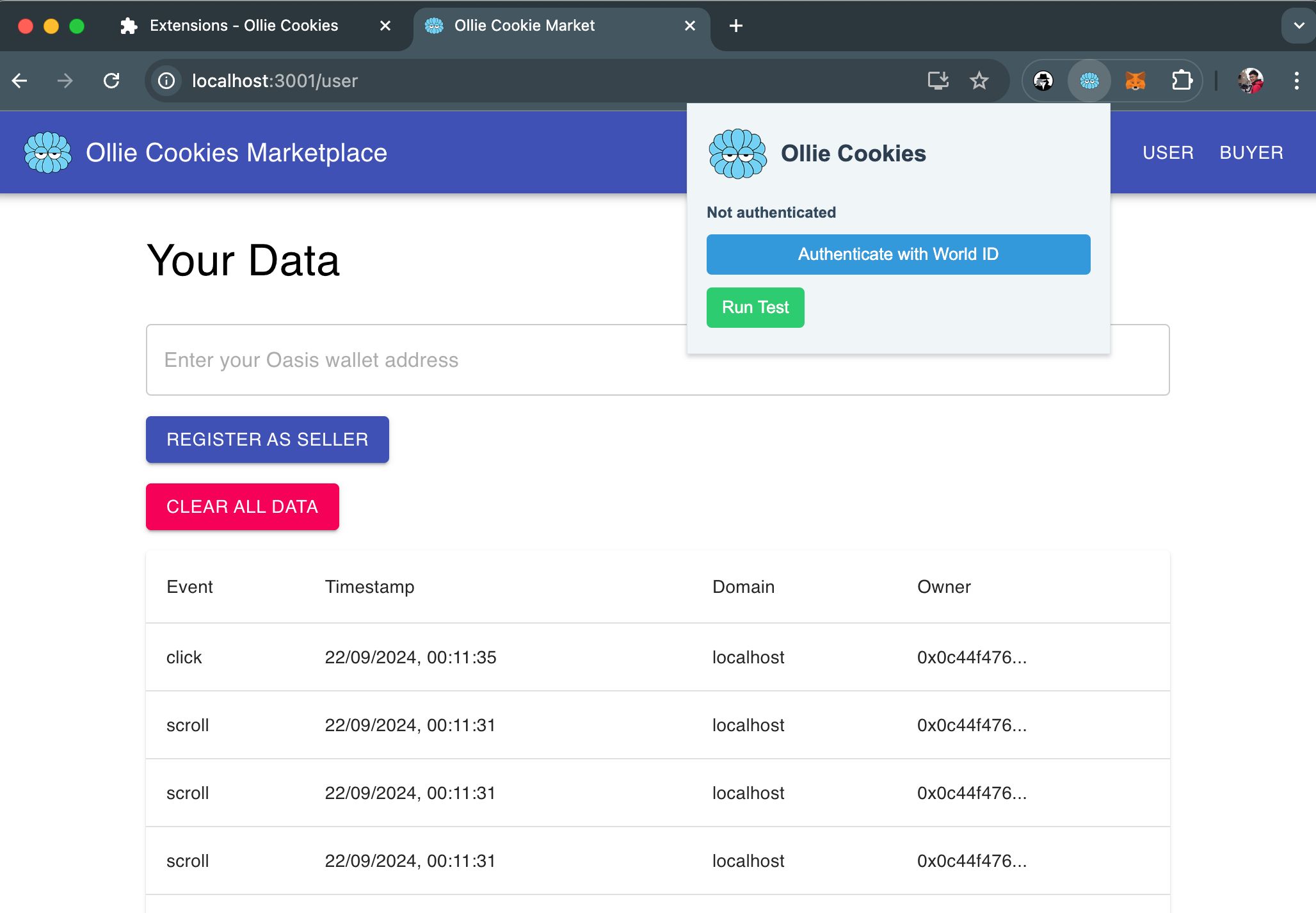Click REGISTER AS SELLER button
This screenshot has height=913, width=1316.
click(268, 439)
